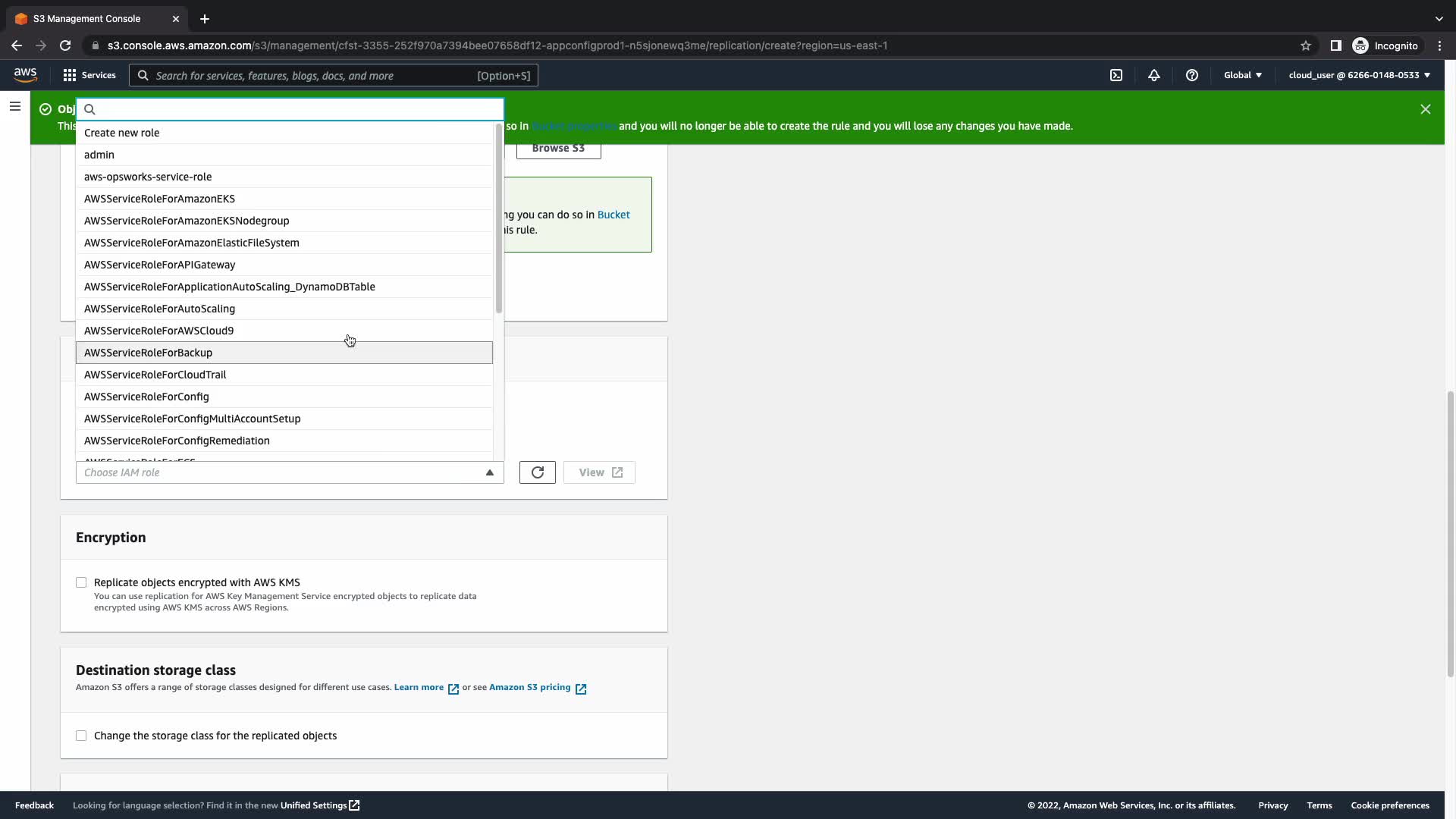This screenshot has width=1456, height=819.
Task: Select Create new role option
Action: coord(121,133)
